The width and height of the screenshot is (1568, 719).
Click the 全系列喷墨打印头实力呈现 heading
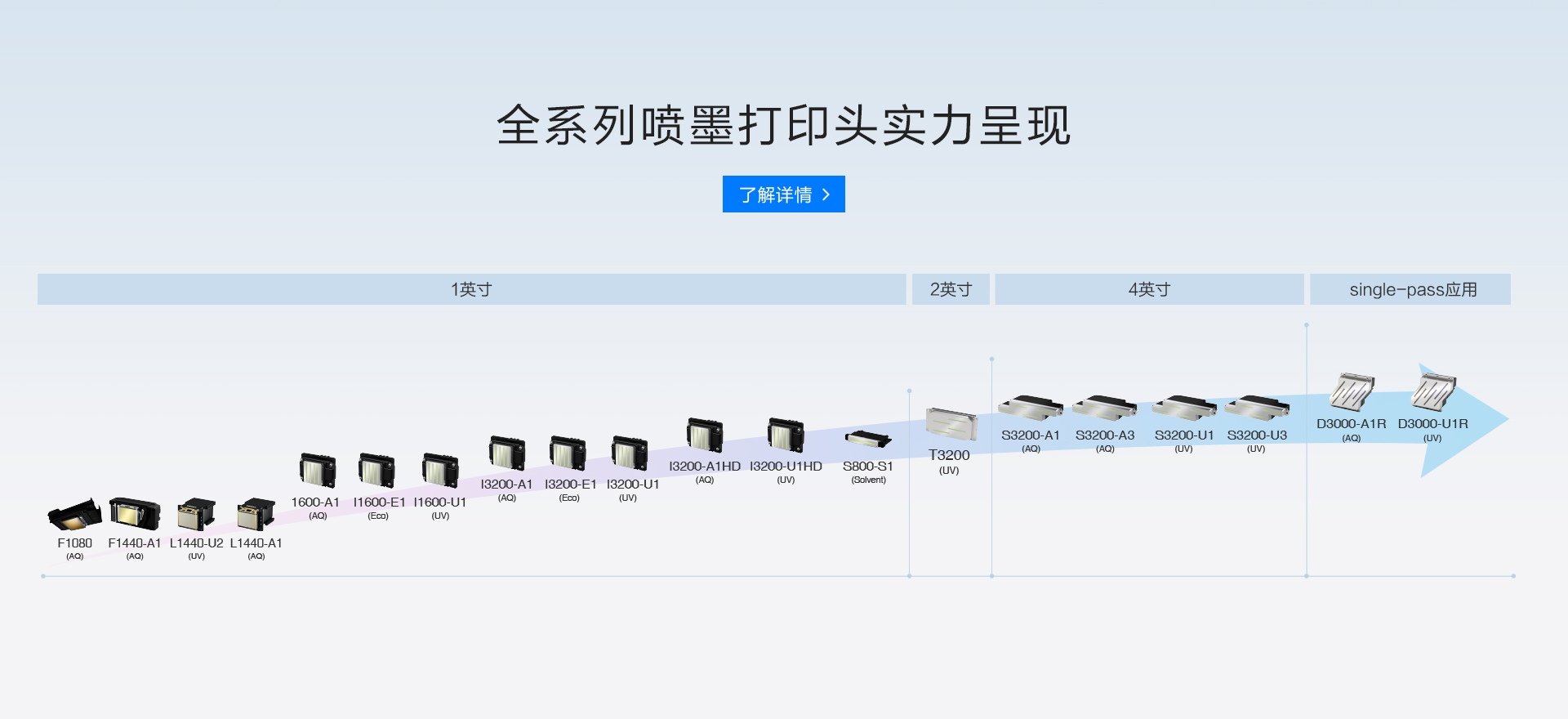coord(783,126)
